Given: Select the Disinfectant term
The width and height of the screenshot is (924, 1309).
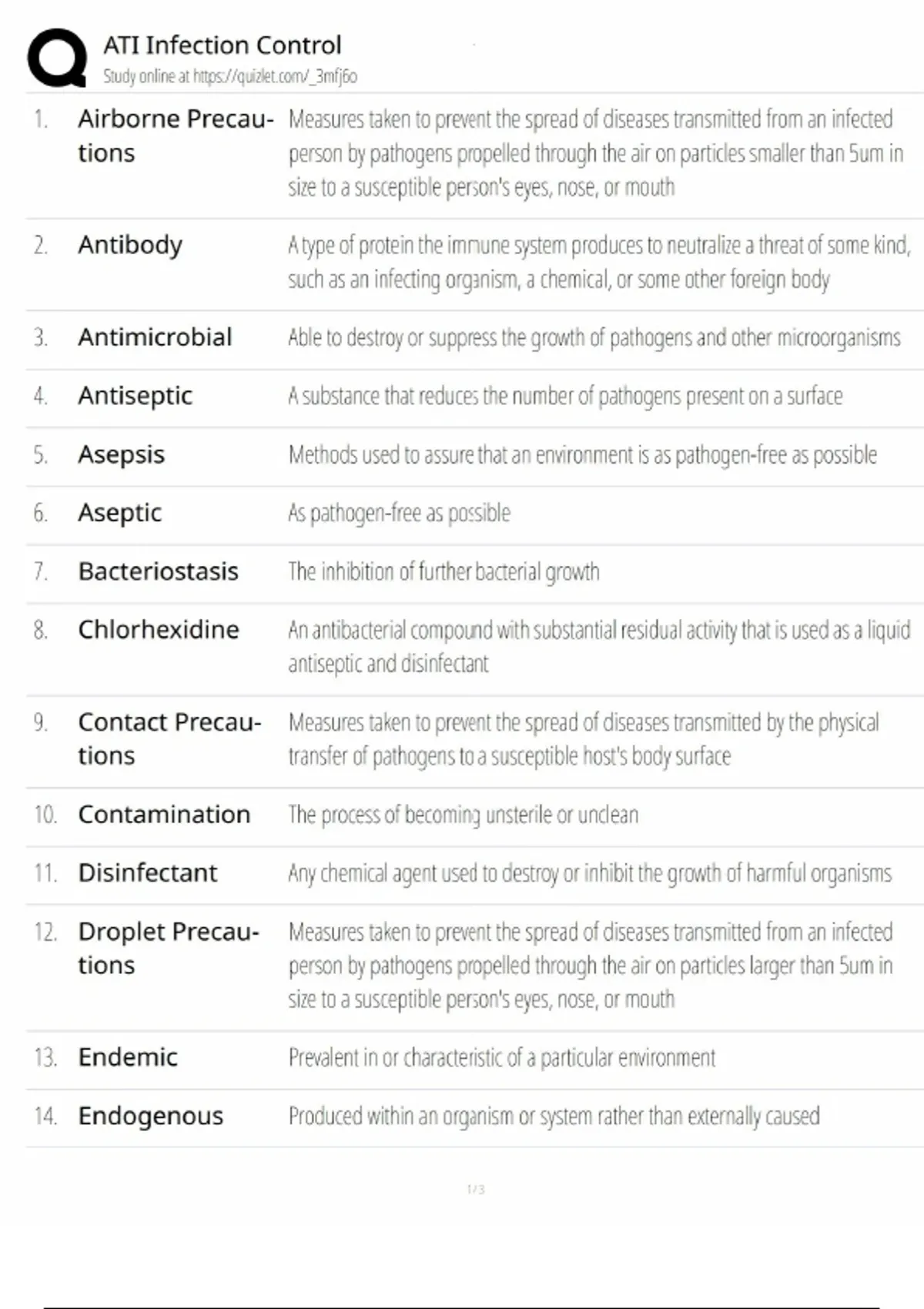Looking at the screenshot, I should tap(148, 873).
